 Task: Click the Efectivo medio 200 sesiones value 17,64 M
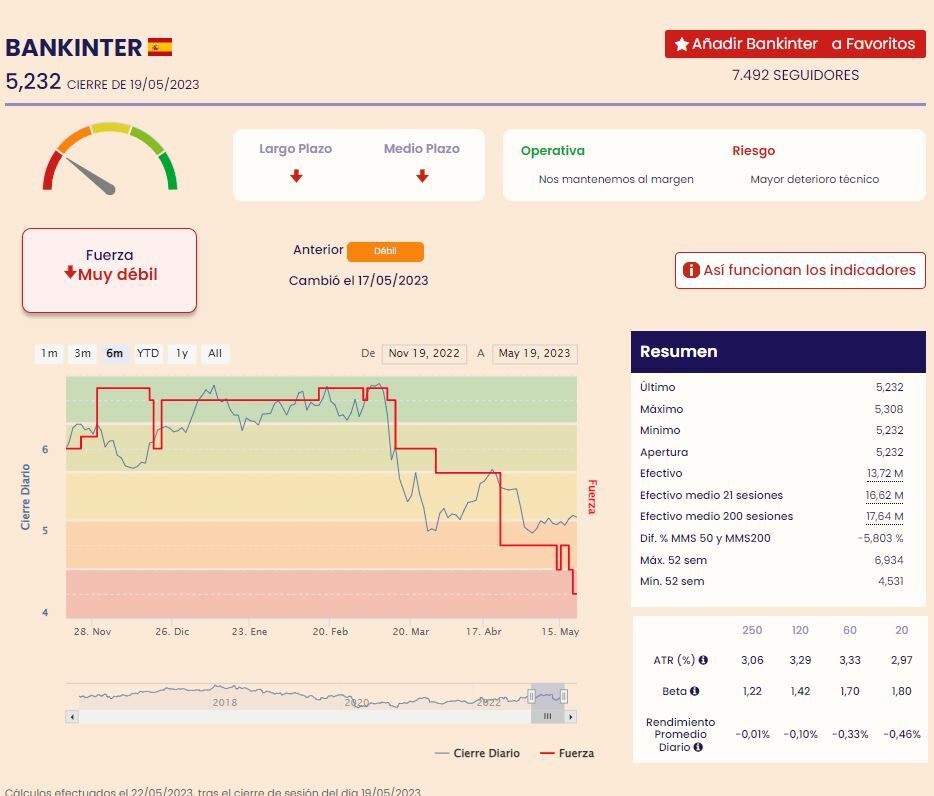coord(885,516)
